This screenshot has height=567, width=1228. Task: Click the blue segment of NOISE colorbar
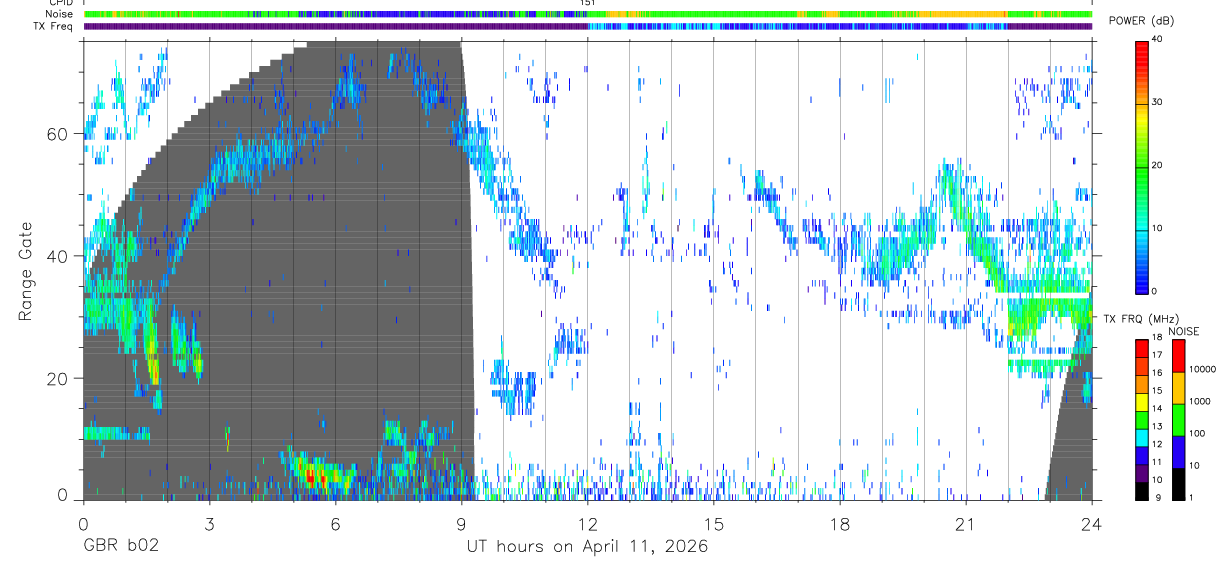(x=1178, y=452)
